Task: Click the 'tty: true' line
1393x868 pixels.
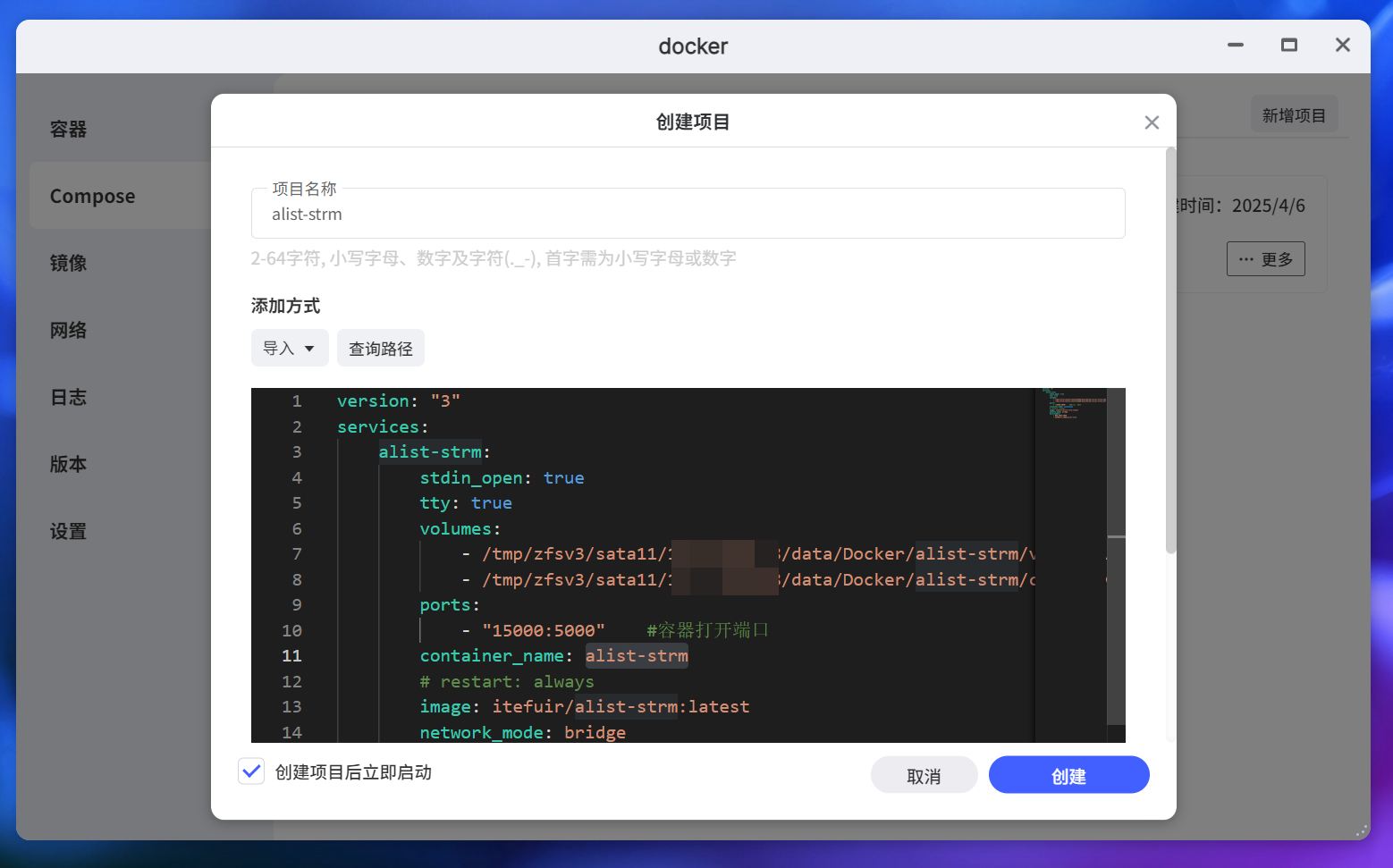Action: pyautogui.click(x=466, y=502)
